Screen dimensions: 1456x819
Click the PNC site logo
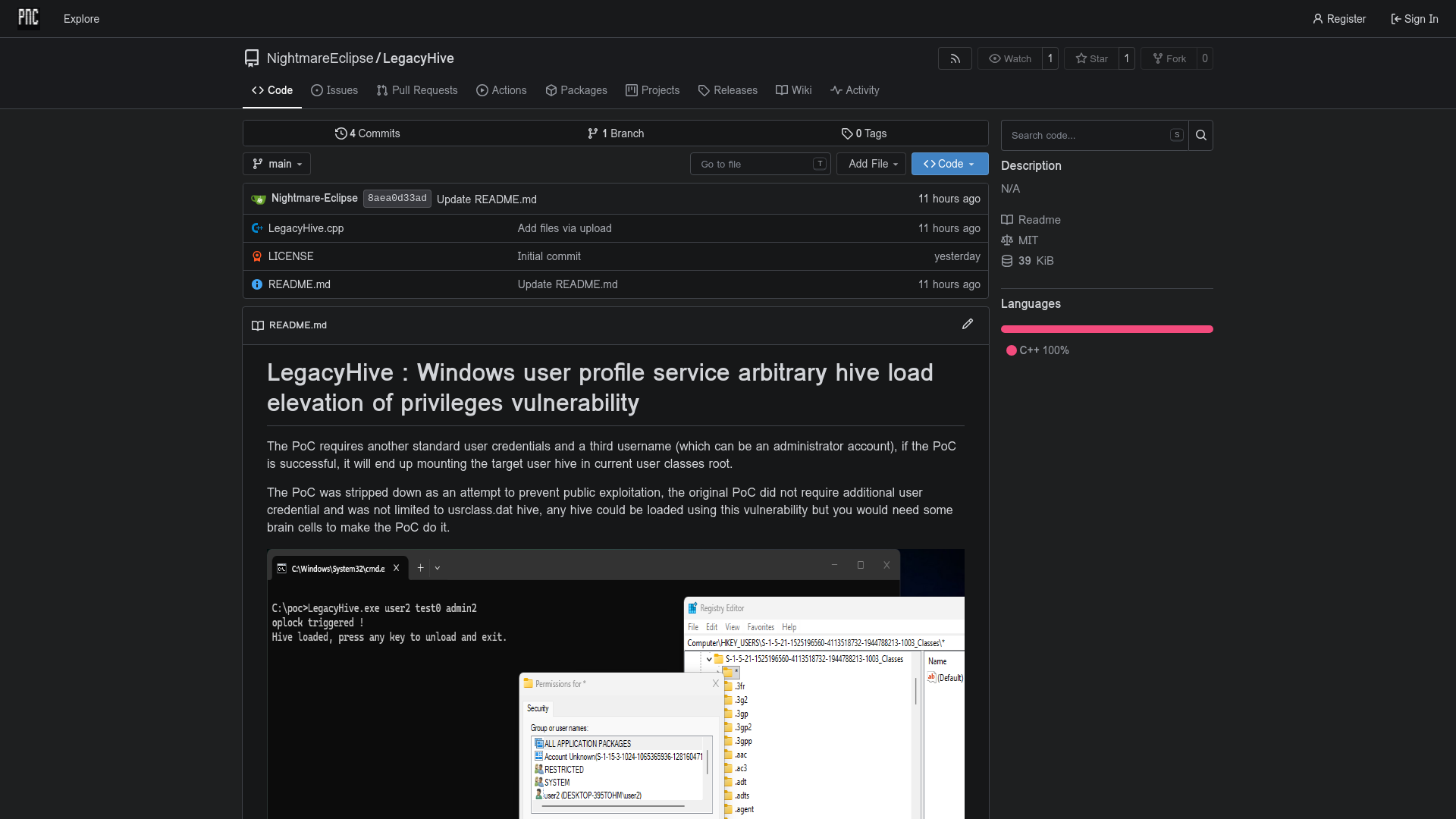tap(28, 17)
